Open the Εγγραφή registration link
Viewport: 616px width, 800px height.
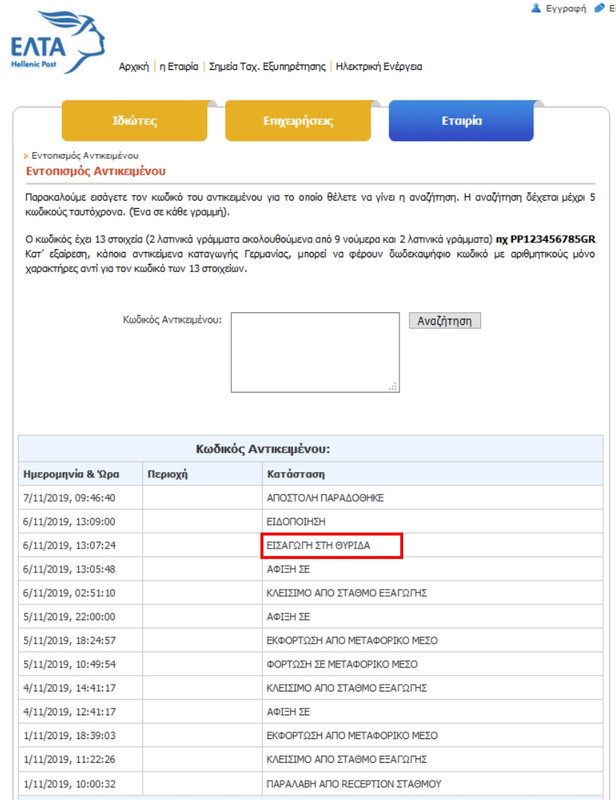point(566,9)
